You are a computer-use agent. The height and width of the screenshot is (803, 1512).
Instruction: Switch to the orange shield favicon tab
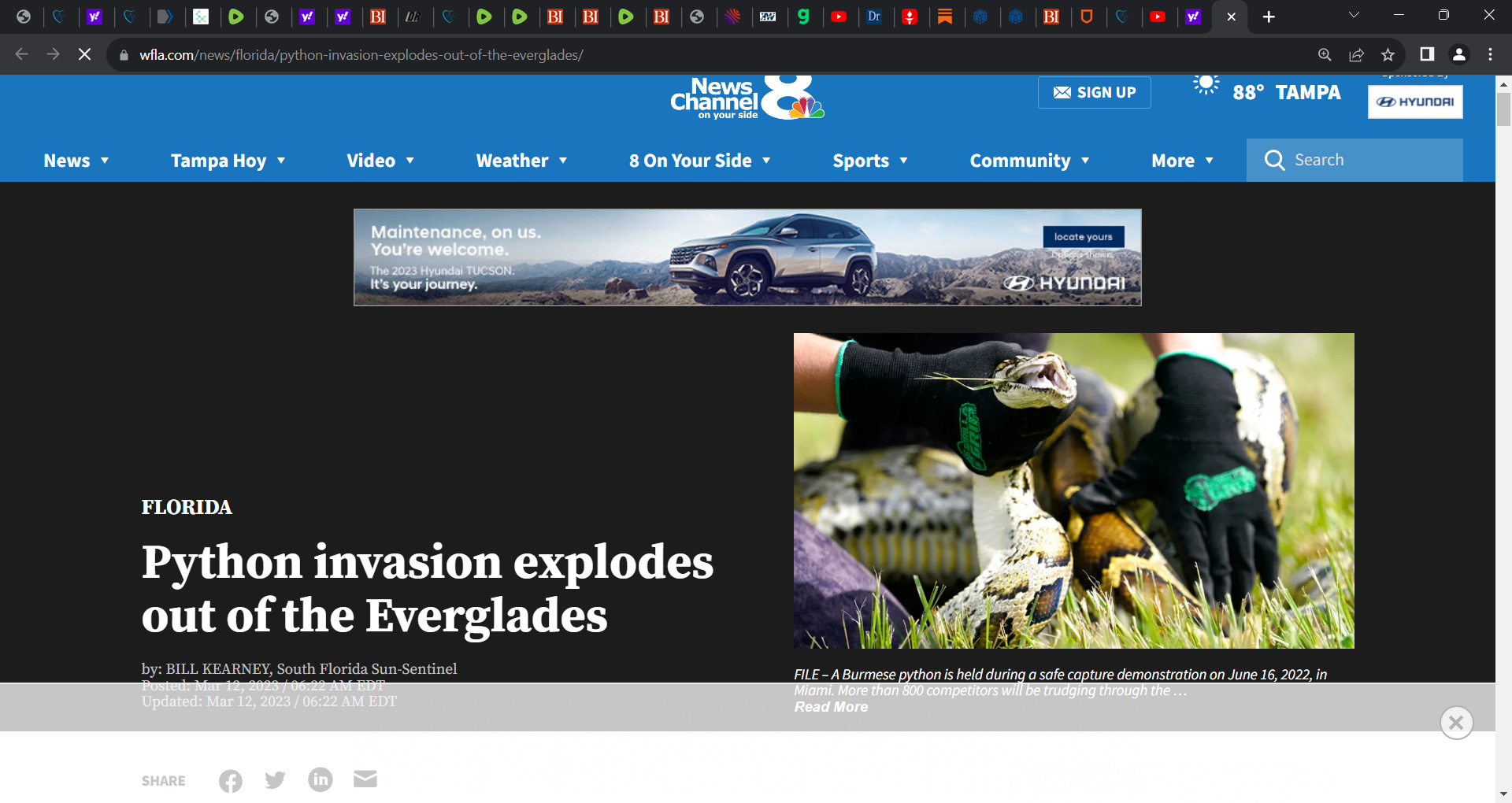pos(1087,17)
